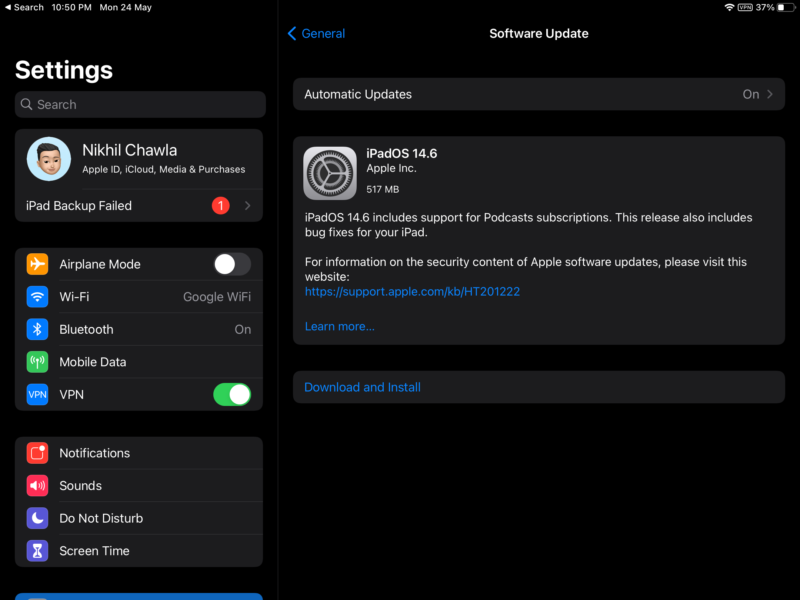Tap the Mon 24 May date
This screenshot has height=600, width=800.
tap(126, 7)
